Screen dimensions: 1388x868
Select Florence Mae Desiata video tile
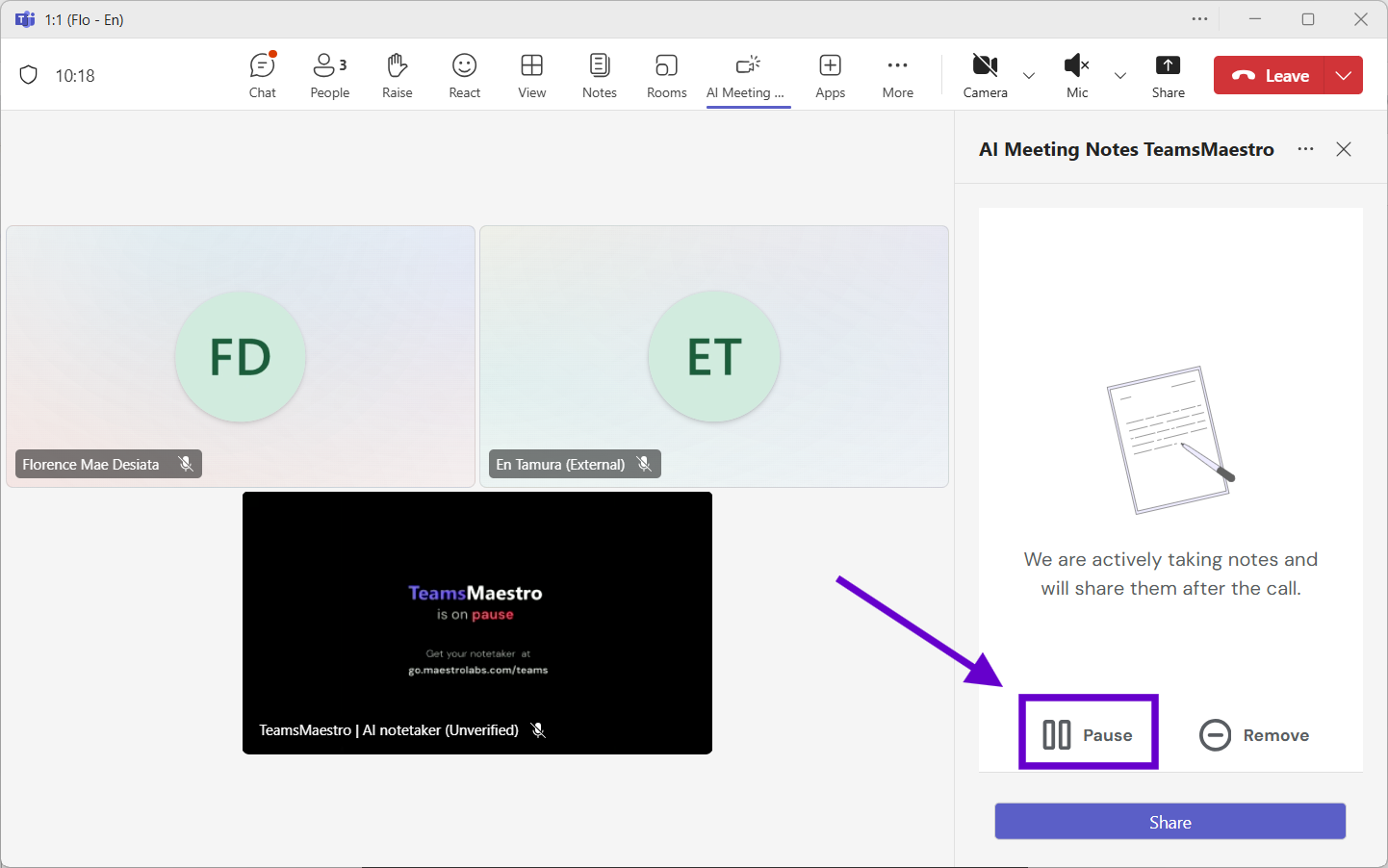click(241, 357)
